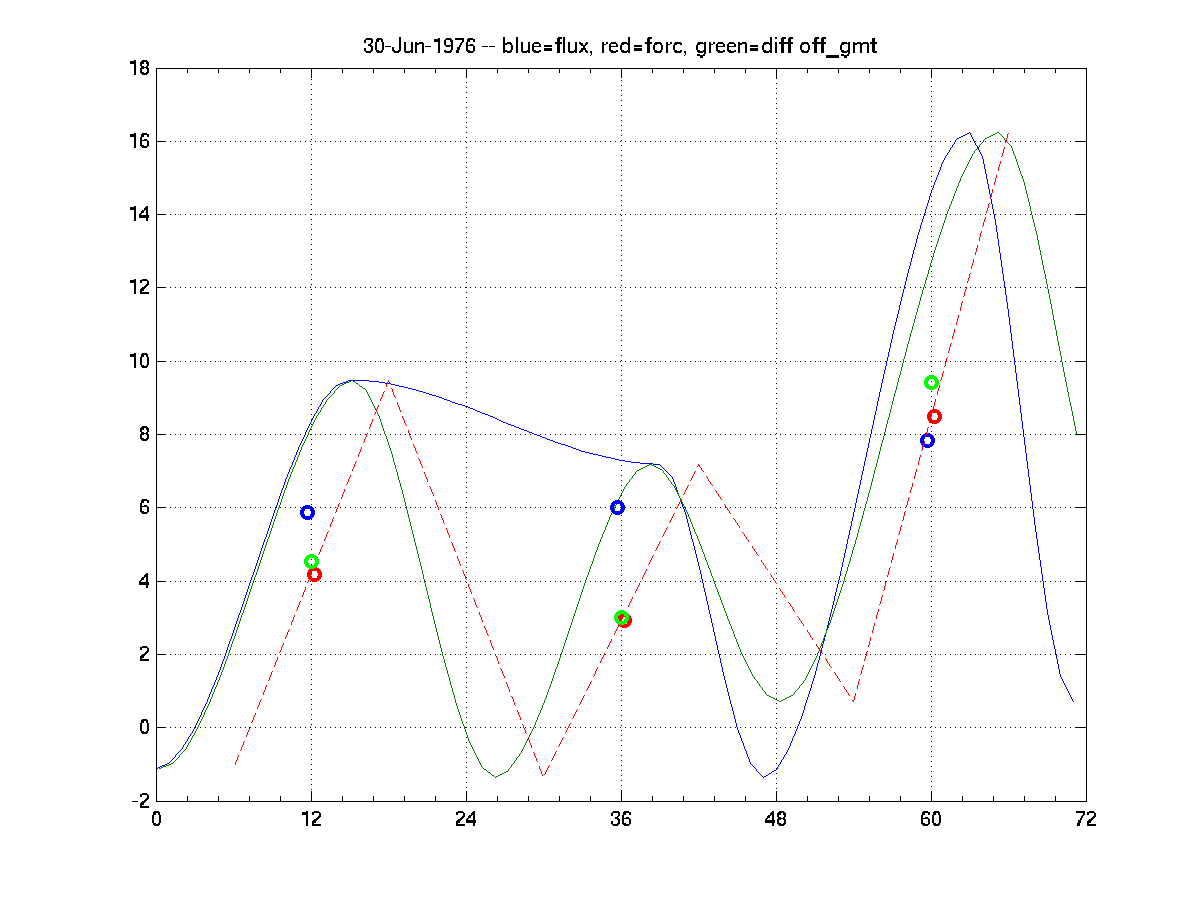
Task: Click the green circle marker near x=60
Action: (x=931, y=383)
